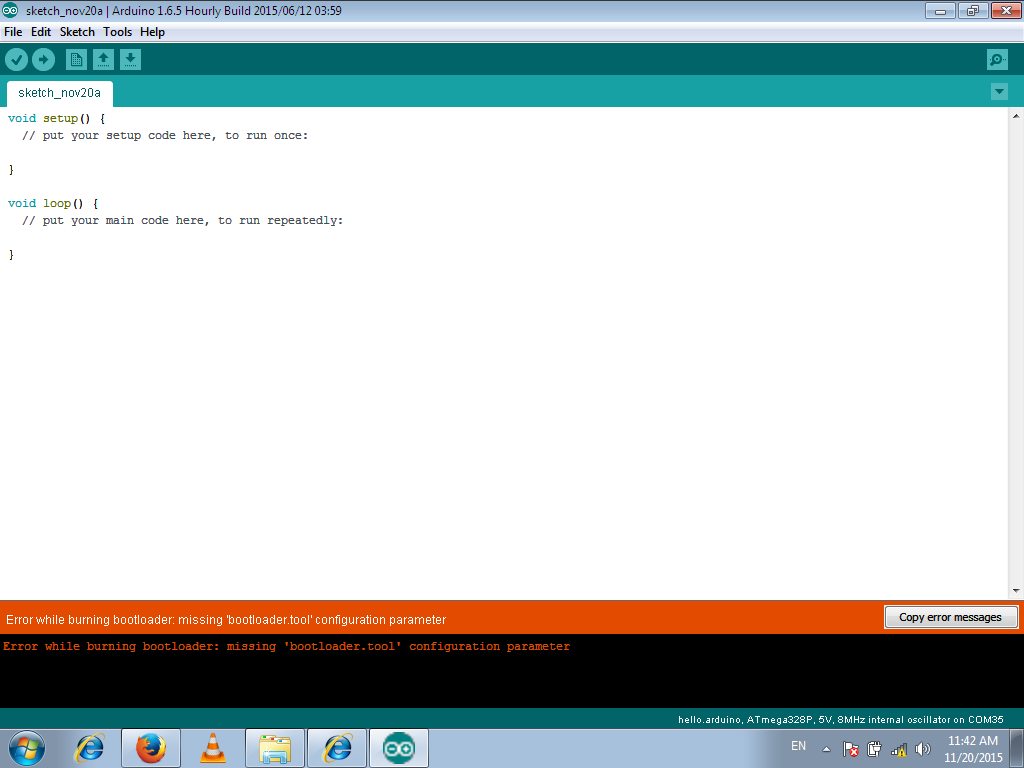Click the Action Center flag tray icon
Screen dimensions: 1024x768
850,749
